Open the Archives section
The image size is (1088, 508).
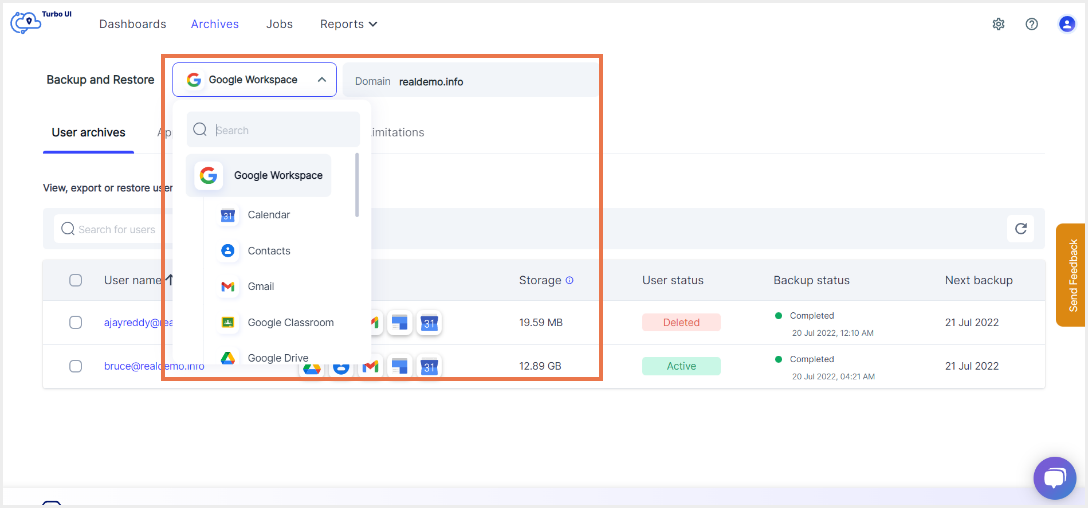pyautogui.click(x=215, y=24)
